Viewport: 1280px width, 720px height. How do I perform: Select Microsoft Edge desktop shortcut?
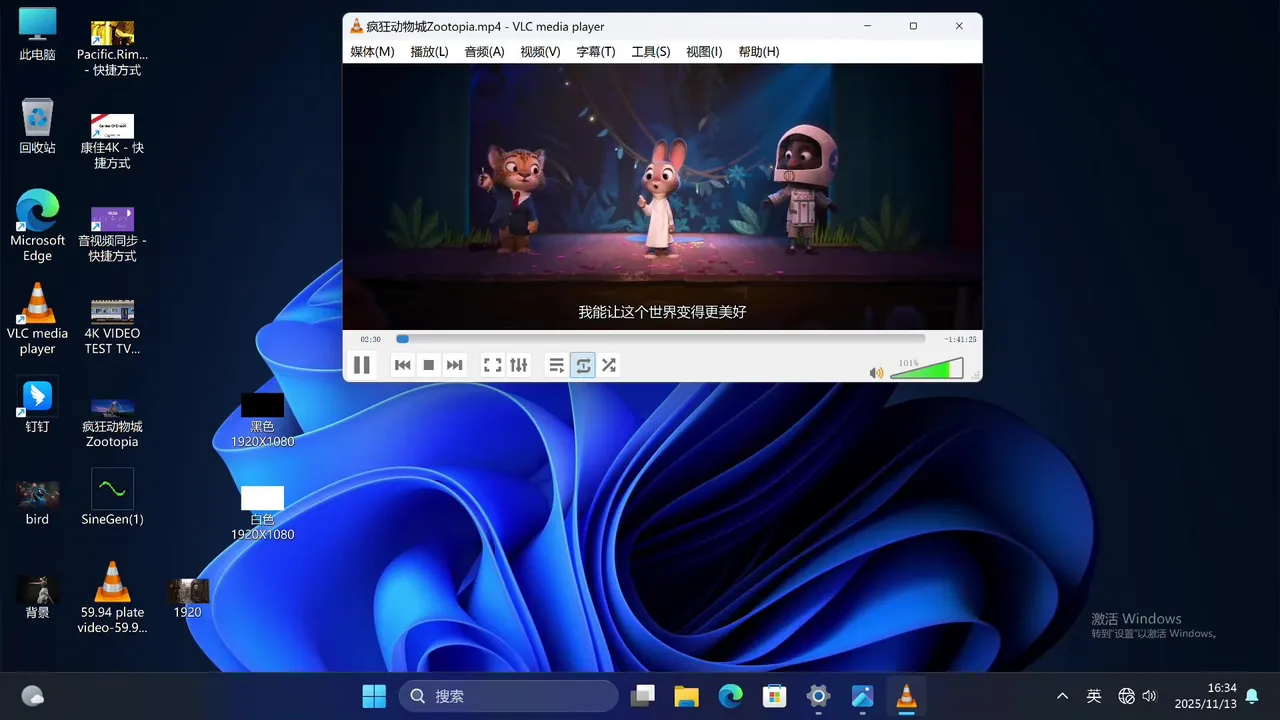pyautogui.click(x=37, y=226)
